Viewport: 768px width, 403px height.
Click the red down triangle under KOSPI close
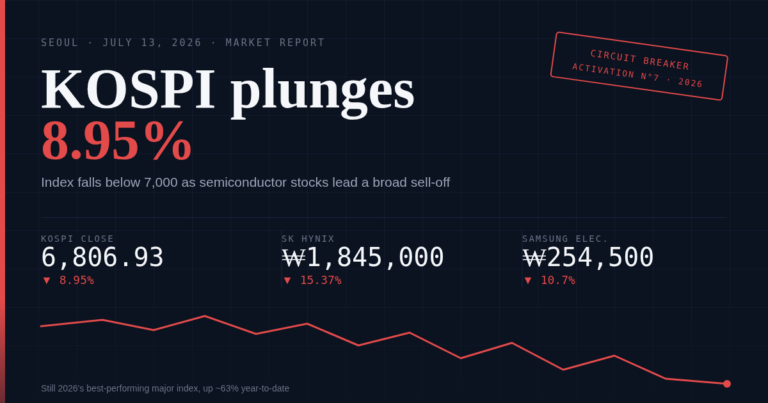tap(47, 281)
